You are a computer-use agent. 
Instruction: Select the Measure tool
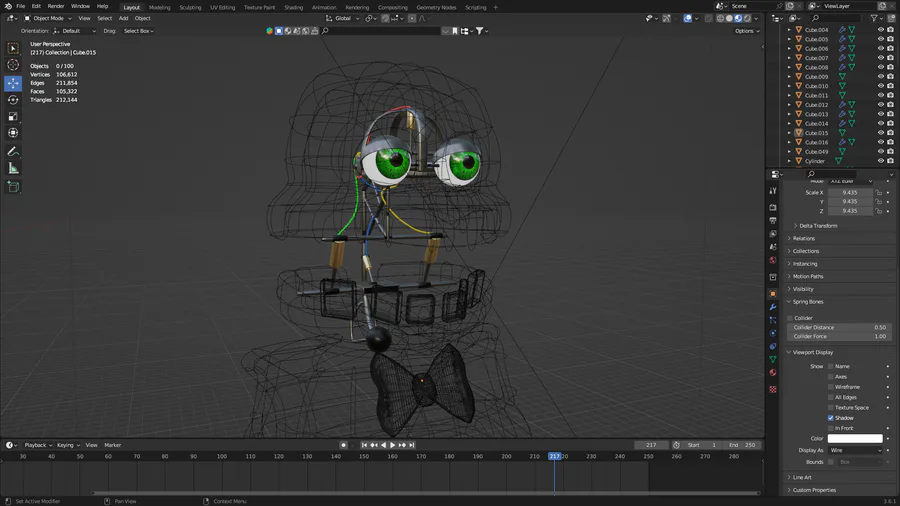tap(13, 168)
